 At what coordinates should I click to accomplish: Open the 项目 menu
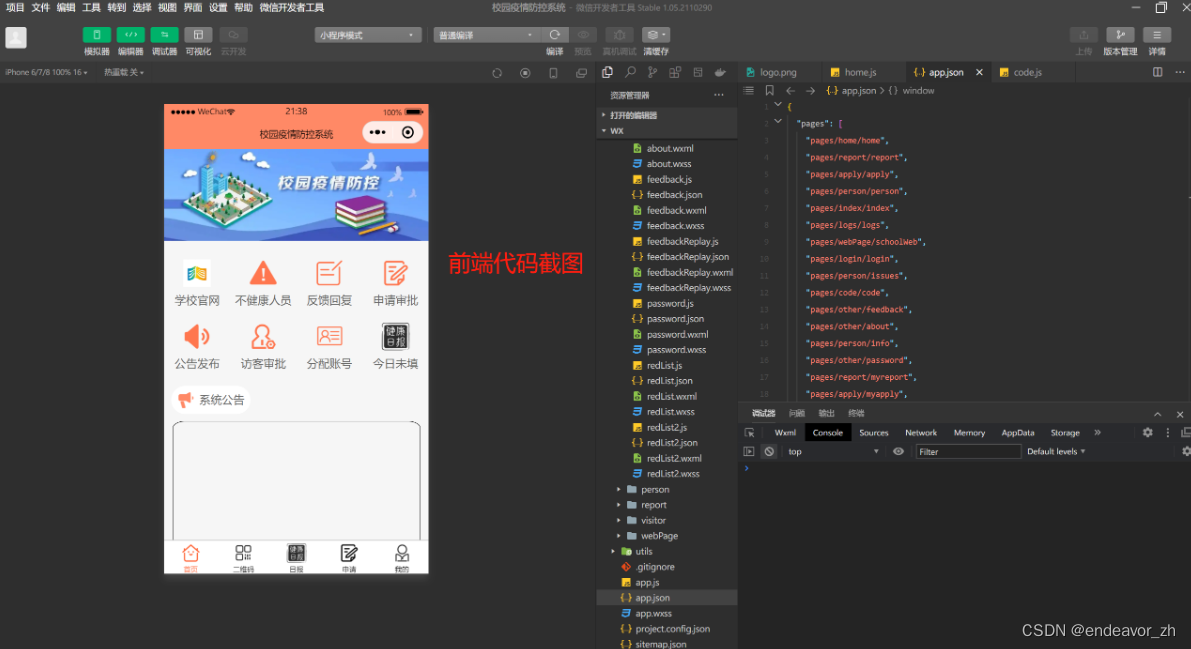click(15, 8)
